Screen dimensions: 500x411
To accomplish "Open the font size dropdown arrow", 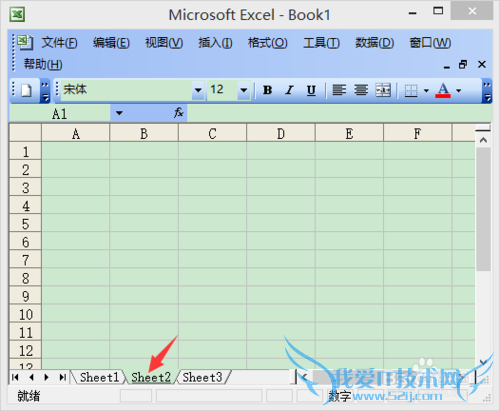I will [x=244, y=90].
